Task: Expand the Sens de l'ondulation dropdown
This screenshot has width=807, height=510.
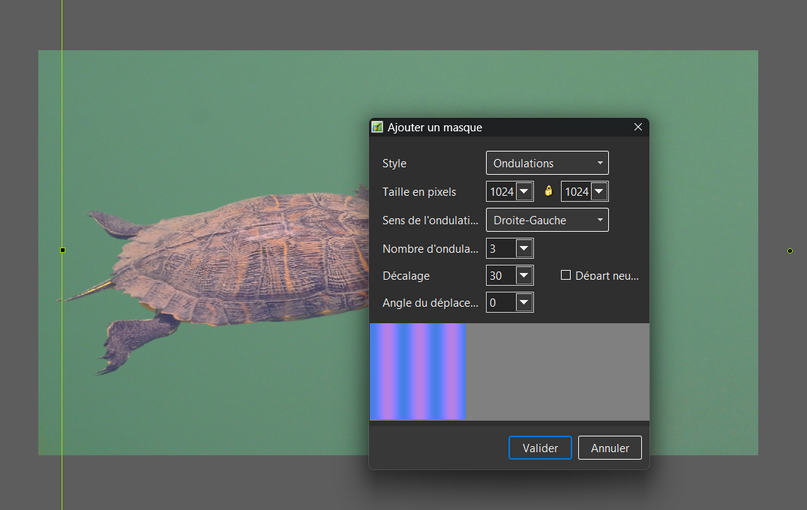Action: [x=547, y=220]
